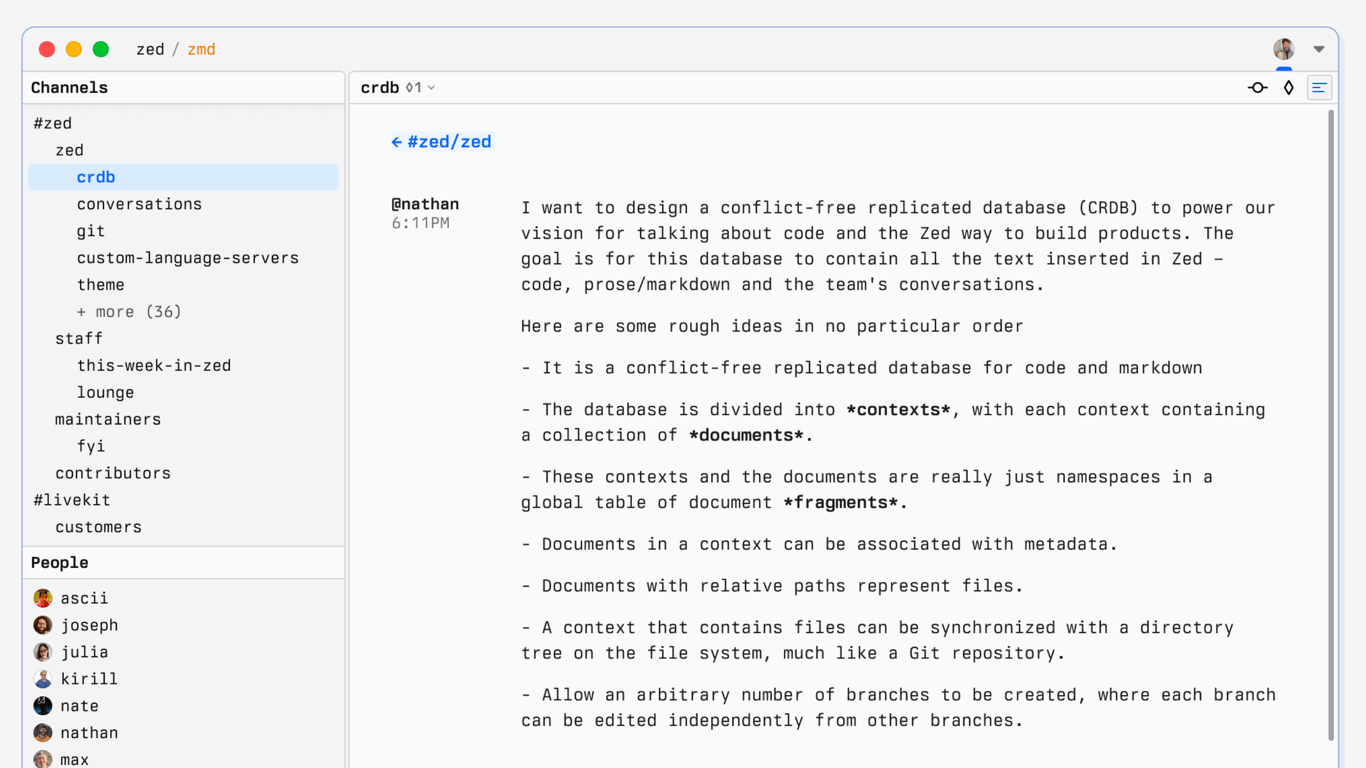Click the macOS green fullscreen button
Screen dimensions: 1366x768
click(x=101, y=49)
